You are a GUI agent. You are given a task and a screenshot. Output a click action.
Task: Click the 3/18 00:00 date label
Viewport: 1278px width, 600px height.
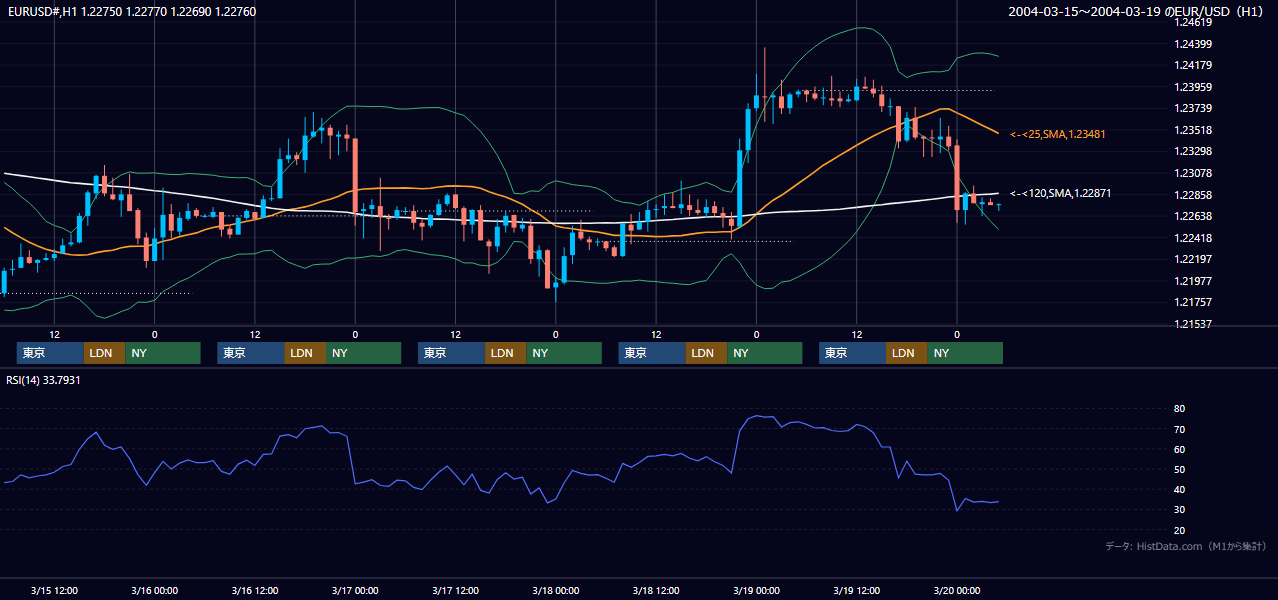coord(555,590)
